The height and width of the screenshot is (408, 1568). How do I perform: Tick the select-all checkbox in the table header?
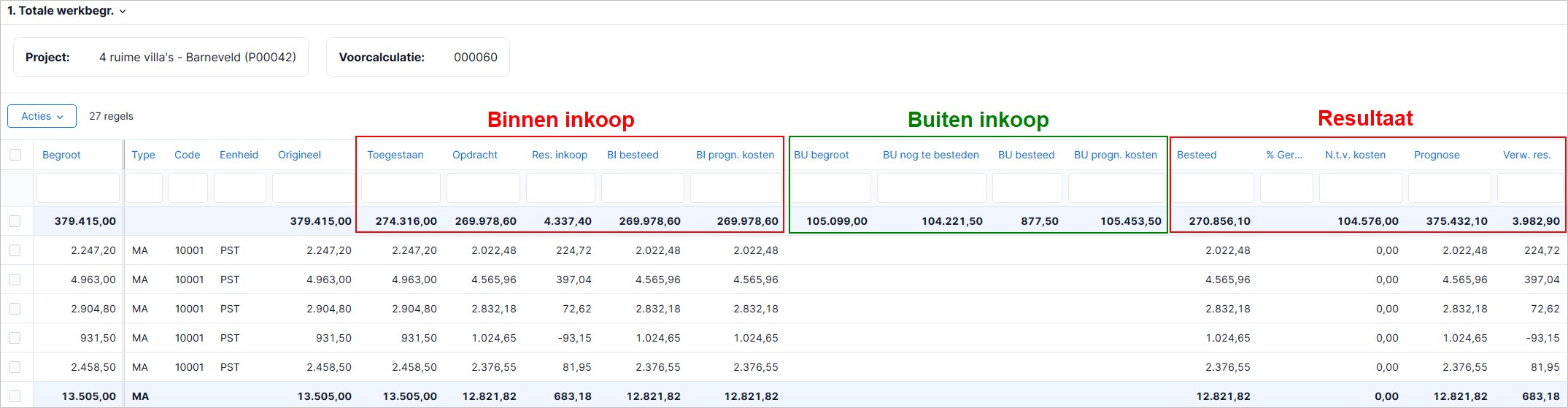coord(15,155)
